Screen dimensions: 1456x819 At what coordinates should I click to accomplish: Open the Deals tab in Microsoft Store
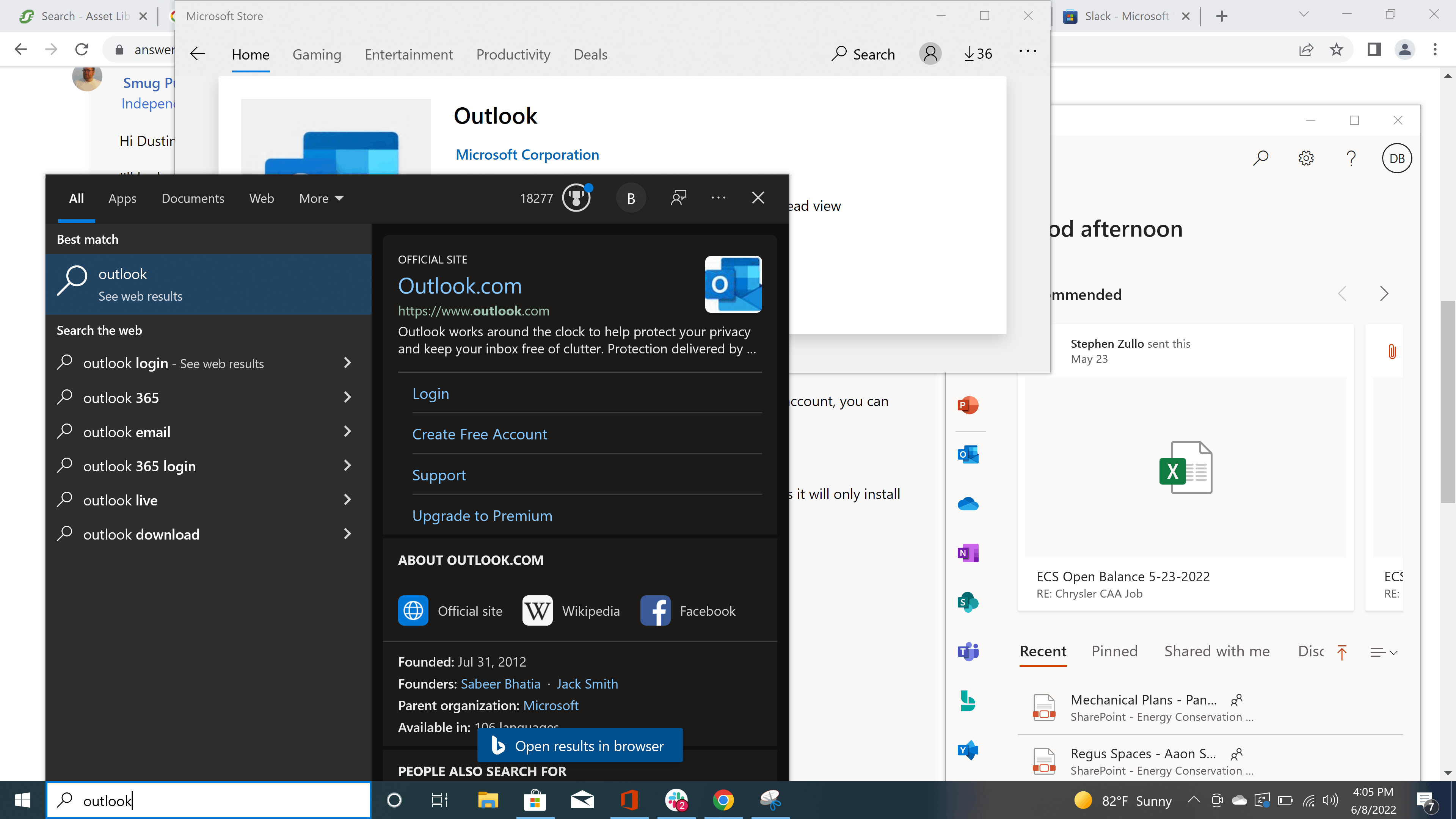[x=591, y=54]
